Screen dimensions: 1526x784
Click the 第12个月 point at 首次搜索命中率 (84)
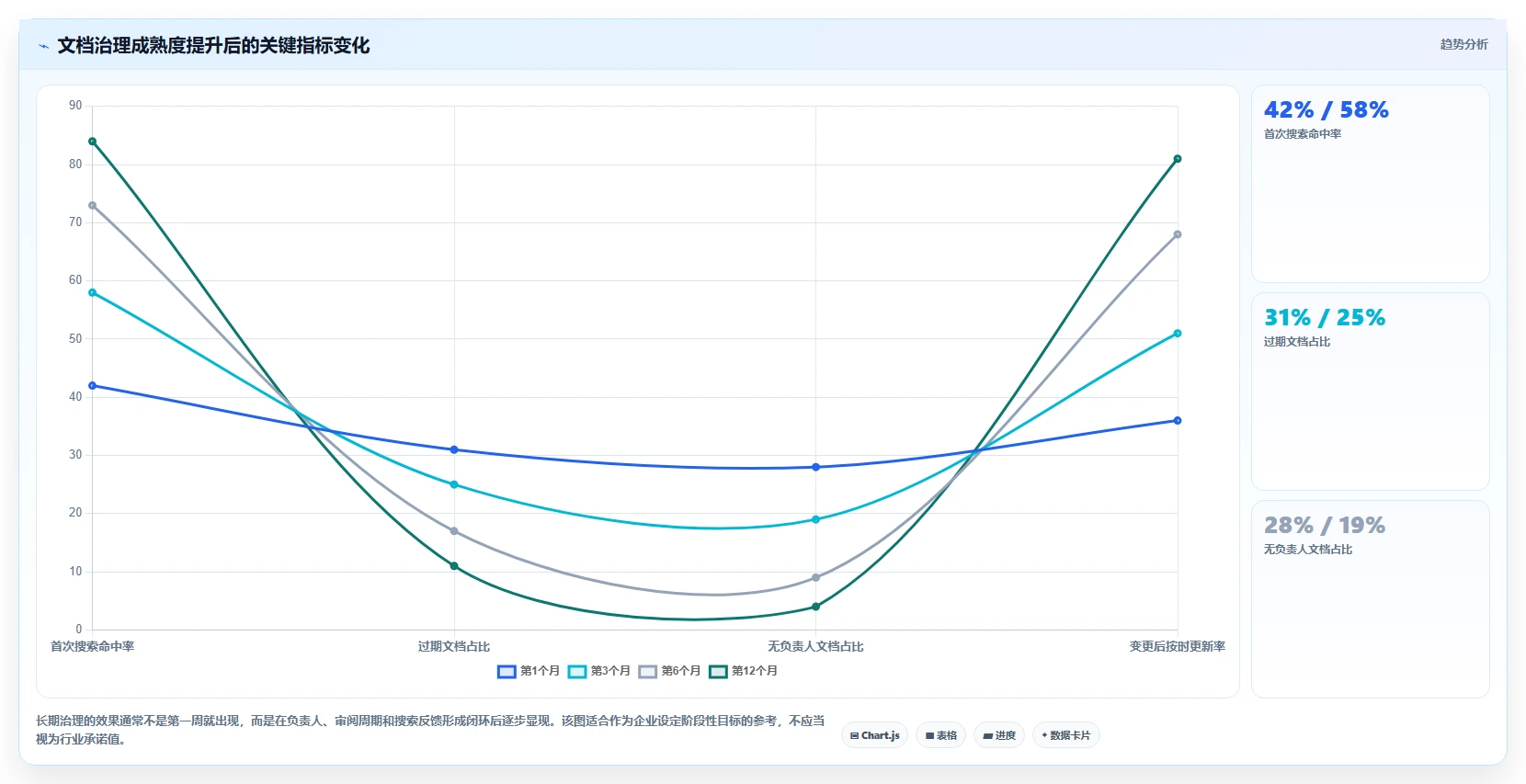[x=92, y=142]
